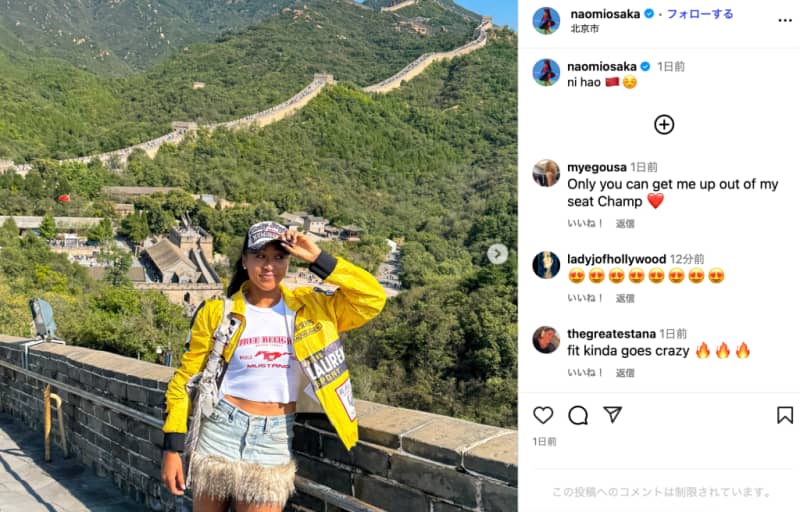The image size is (800, 512).
Task: Click the フォローする follow button
Action: (700, 14)
